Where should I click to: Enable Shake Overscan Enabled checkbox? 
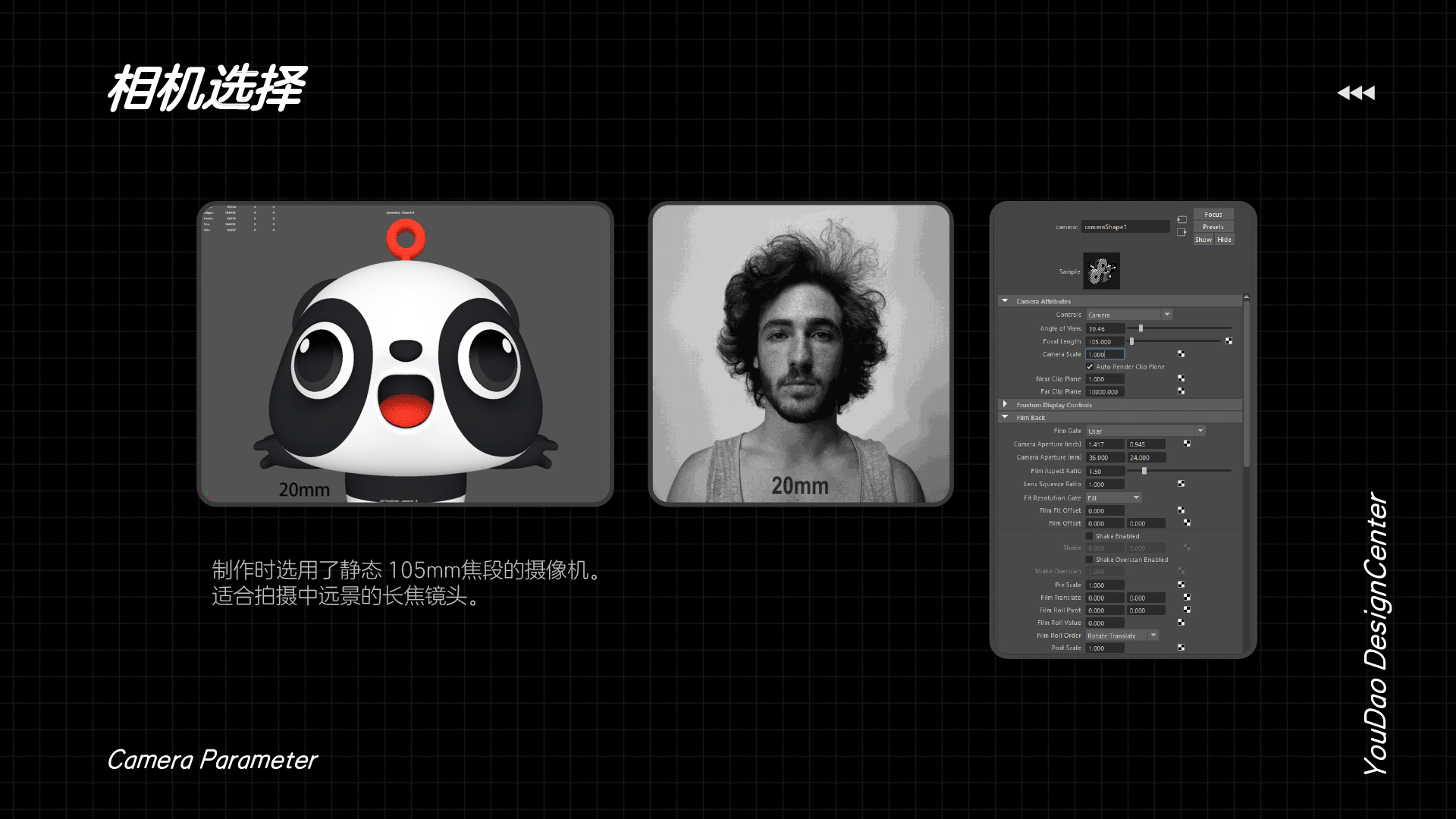[x=1090, y=560]
